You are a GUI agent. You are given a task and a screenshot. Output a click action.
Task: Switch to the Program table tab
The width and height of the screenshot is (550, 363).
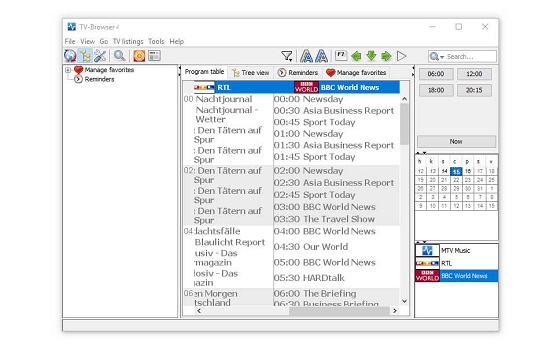click(x=204, y=72)
